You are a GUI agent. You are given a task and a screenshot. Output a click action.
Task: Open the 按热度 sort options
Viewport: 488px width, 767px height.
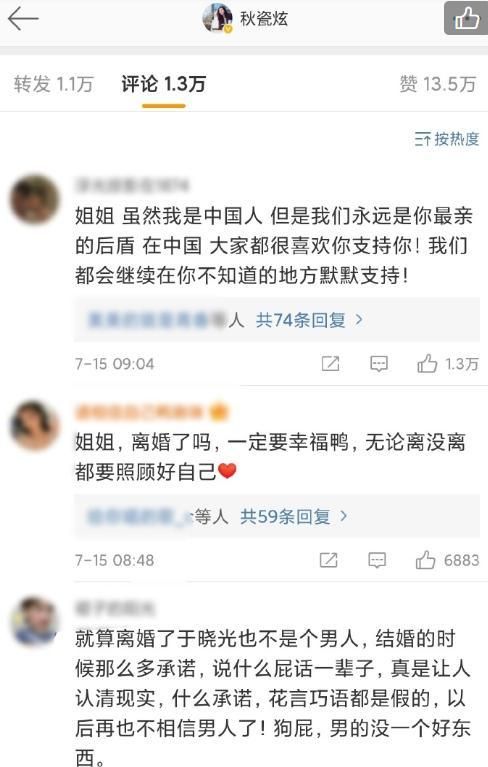(447, 139)
